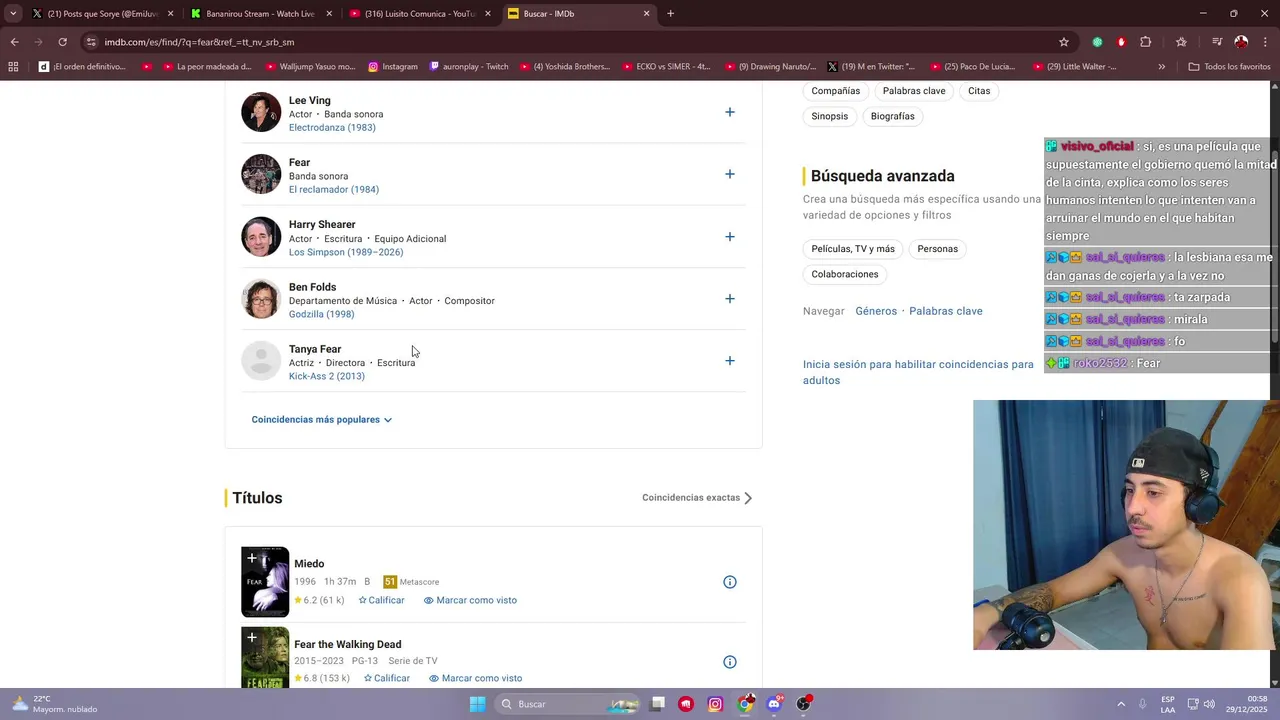Switch to the Bananirou Stream tab
Viewport: 1280px width, 720px height.
coord(260,14)
